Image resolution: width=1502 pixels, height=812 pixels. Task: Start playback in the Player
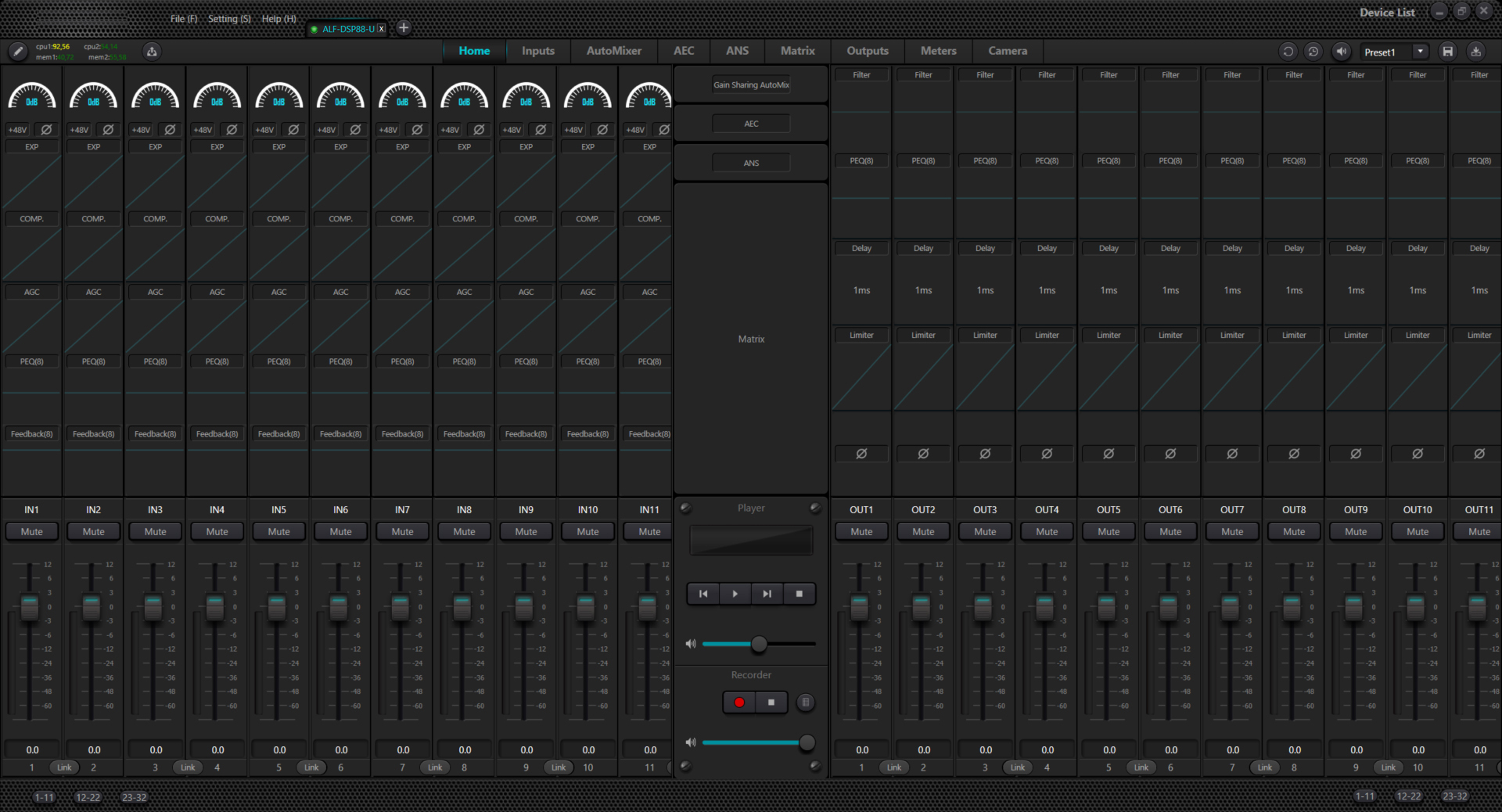click(735, 594)
